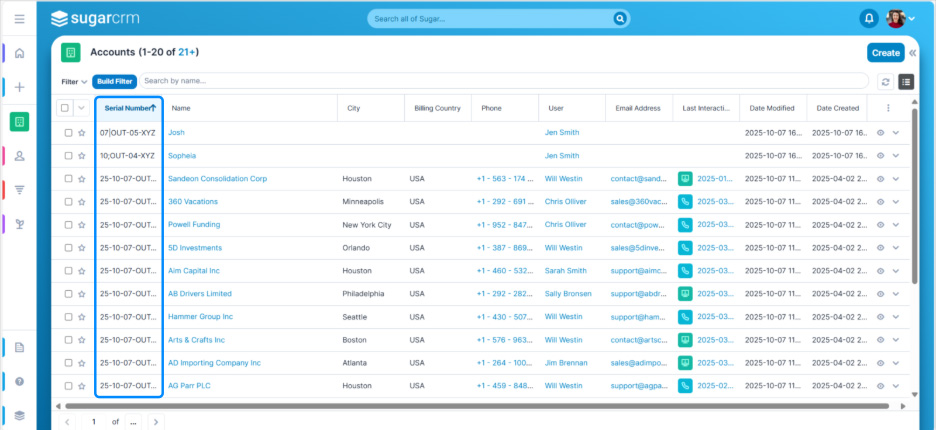The height and width of the screenshot is (430, 936).
Task: Open the user avatar profile menu
Action: click(901, 18)
